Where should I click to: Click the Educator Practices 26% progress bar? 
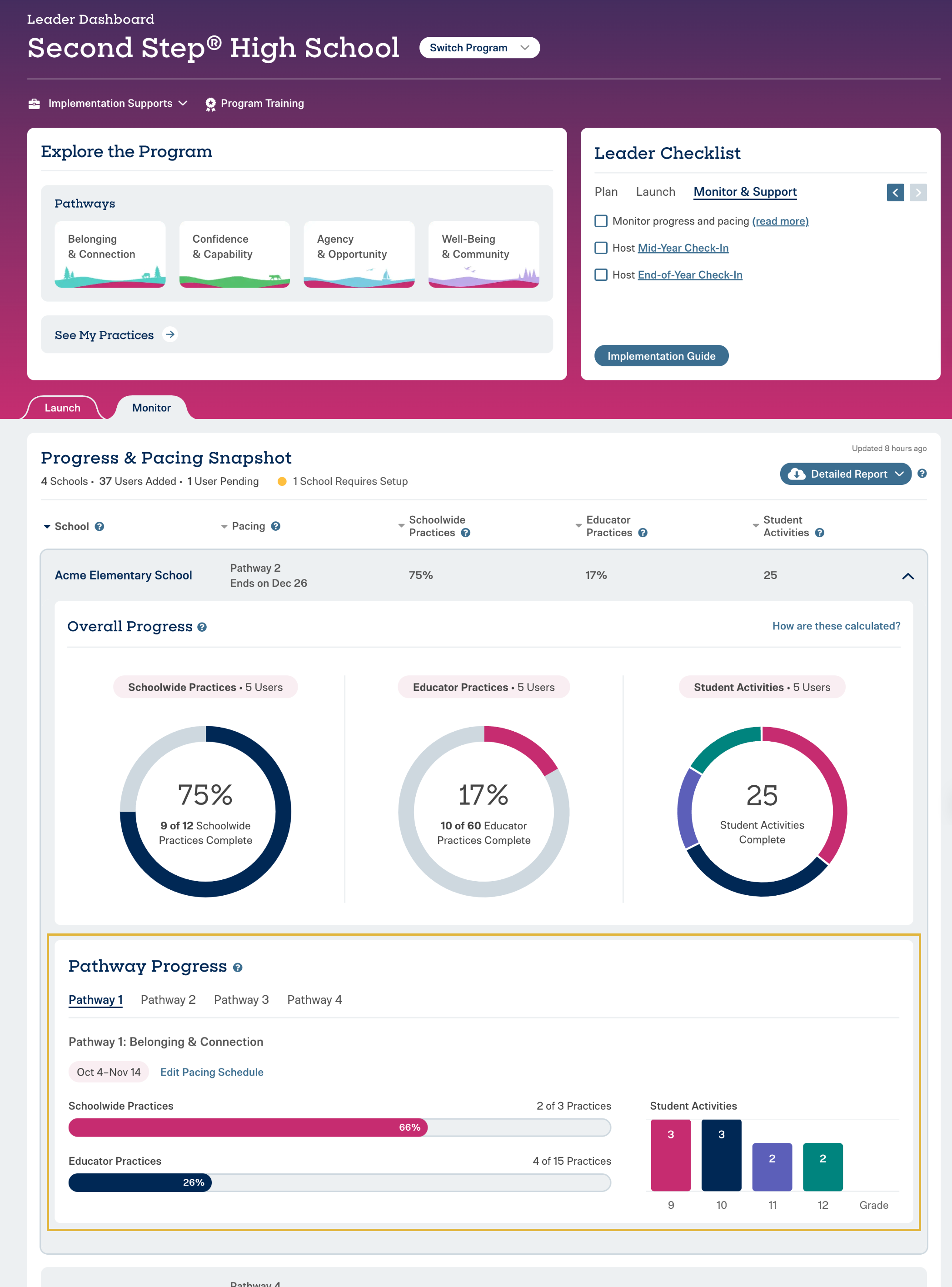(339, 1182)
